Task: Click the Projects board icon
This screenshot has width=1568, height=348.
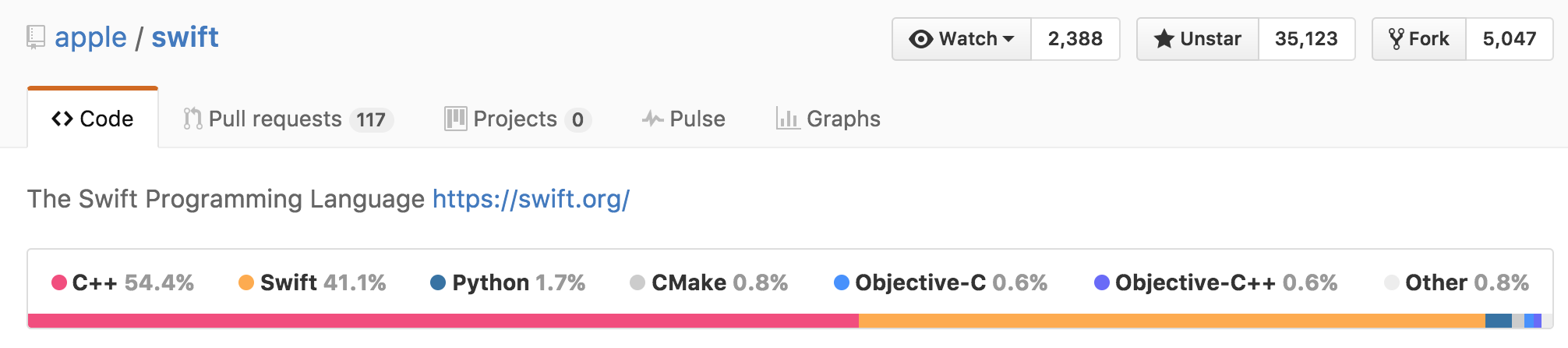Action: click(456, 119)
